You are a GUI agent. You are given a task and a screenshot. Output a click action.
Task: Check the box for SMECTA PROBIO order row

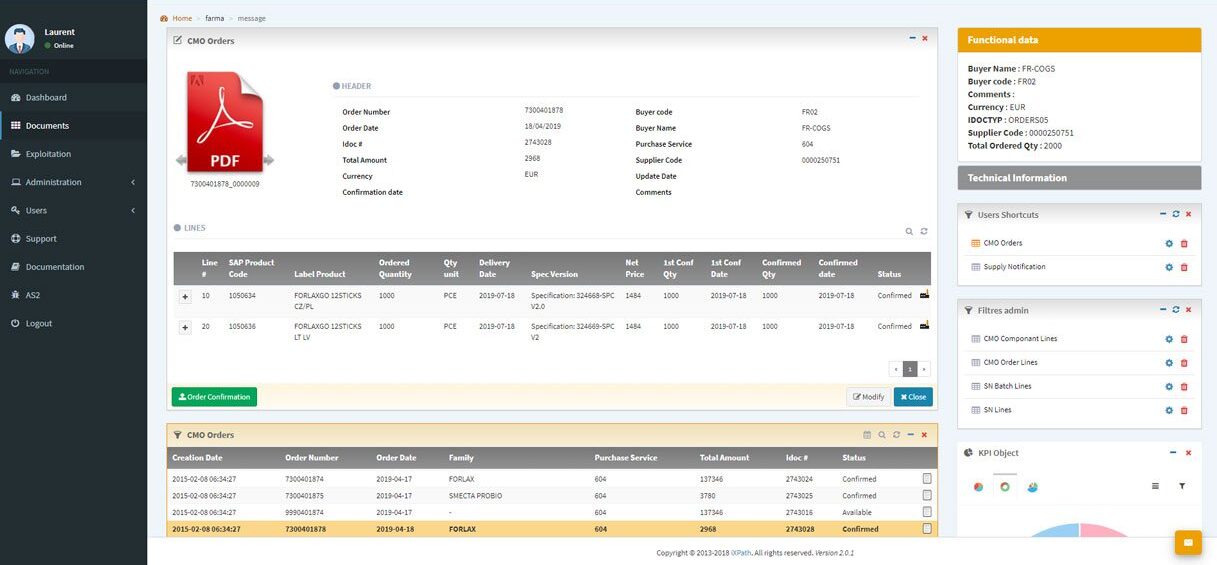coord(926,495)
